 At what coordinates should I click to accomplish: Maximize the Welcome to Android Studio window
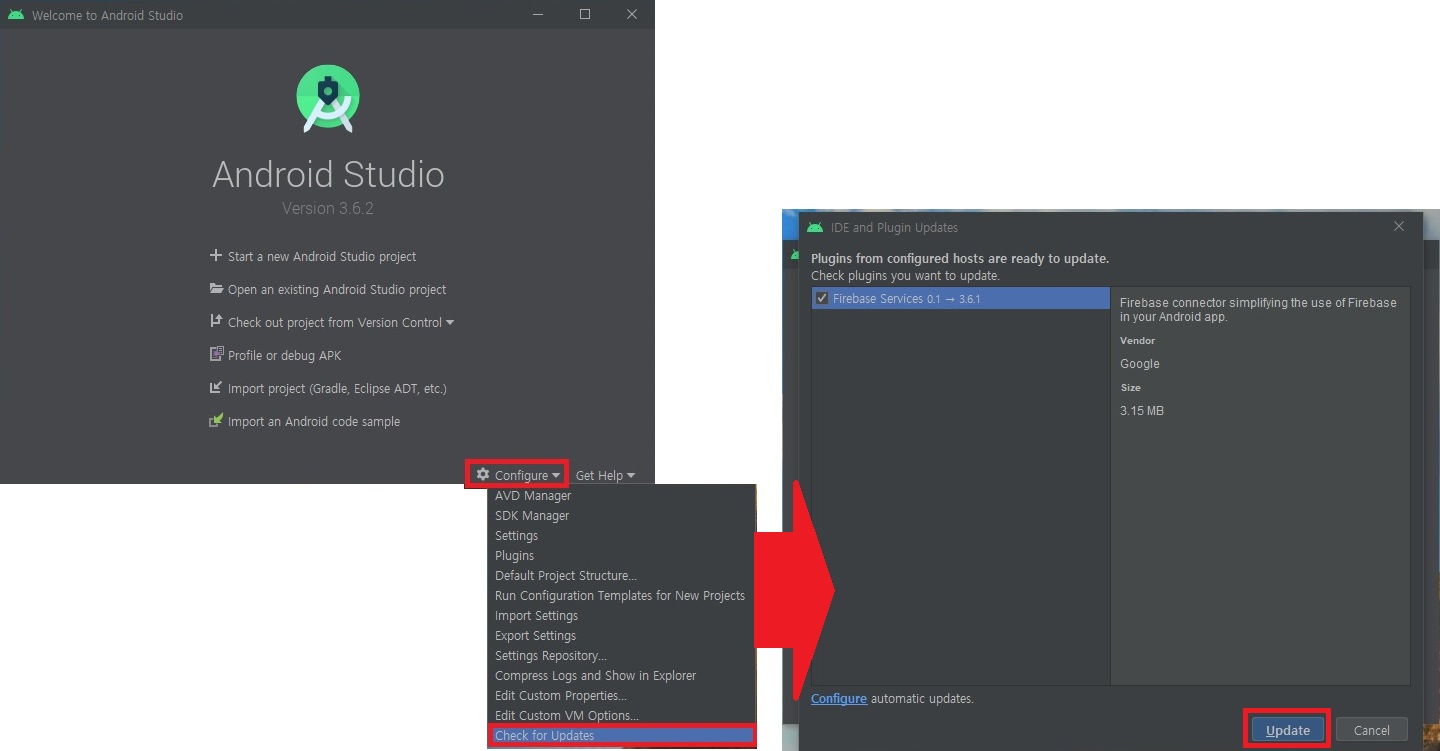point(585,14)
